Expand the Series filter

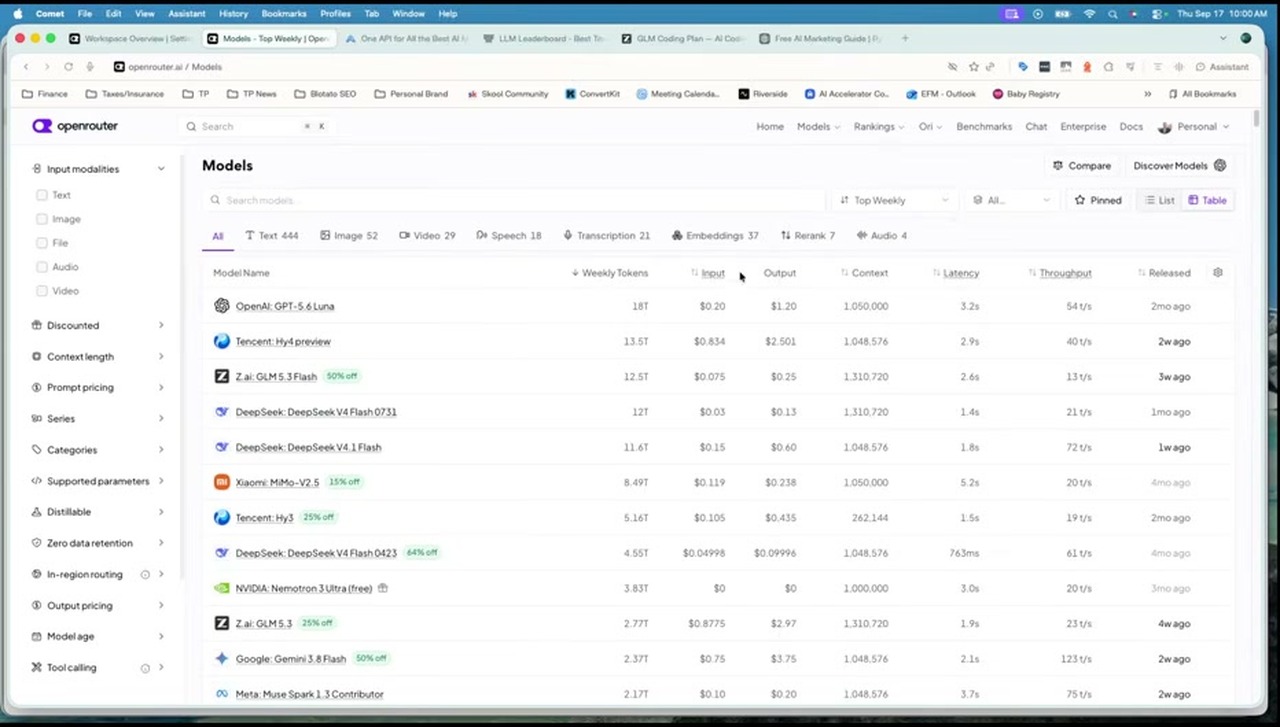98,418
